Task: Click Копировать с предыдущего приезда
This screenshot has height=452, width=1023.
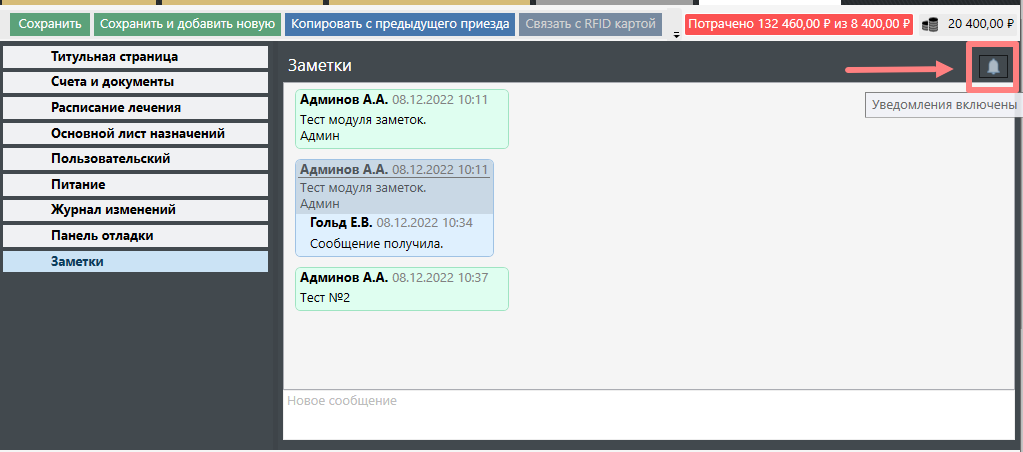Action: pyautogui.click(x=400, y=23)
